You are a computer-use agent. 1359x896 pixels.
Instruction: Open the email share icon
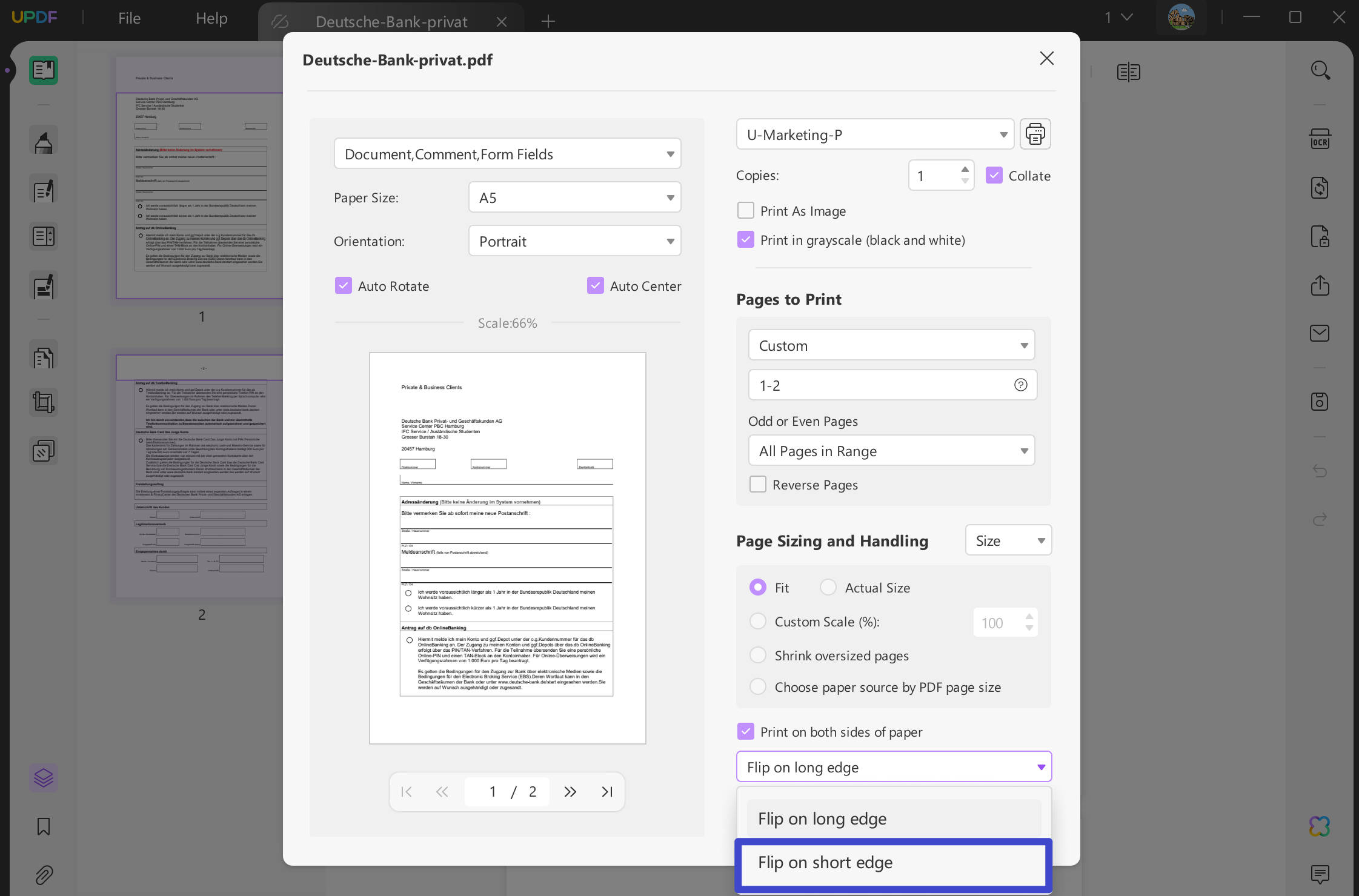point(1319,333)
